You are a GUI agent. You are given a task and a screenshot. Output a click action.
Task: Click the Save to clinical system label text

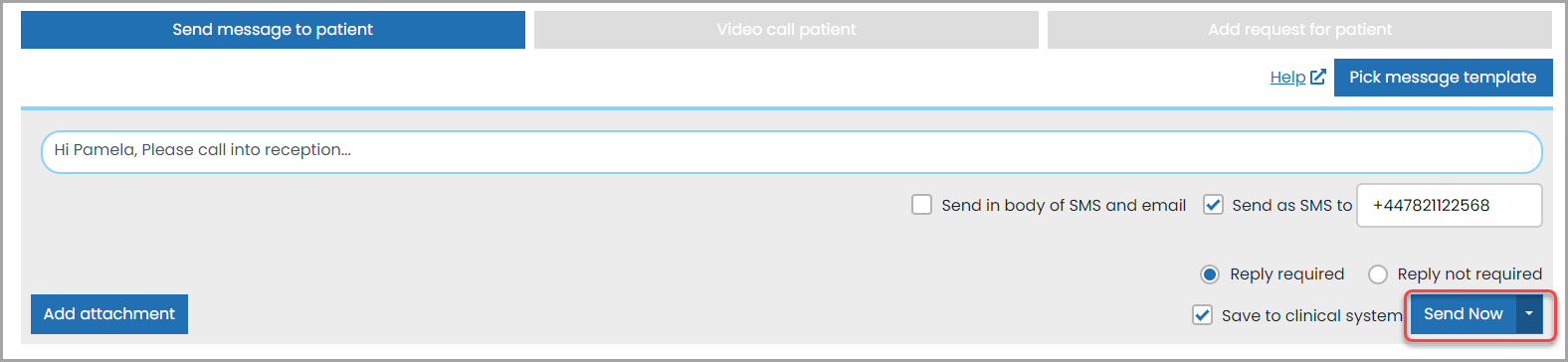pos(1312,315)
